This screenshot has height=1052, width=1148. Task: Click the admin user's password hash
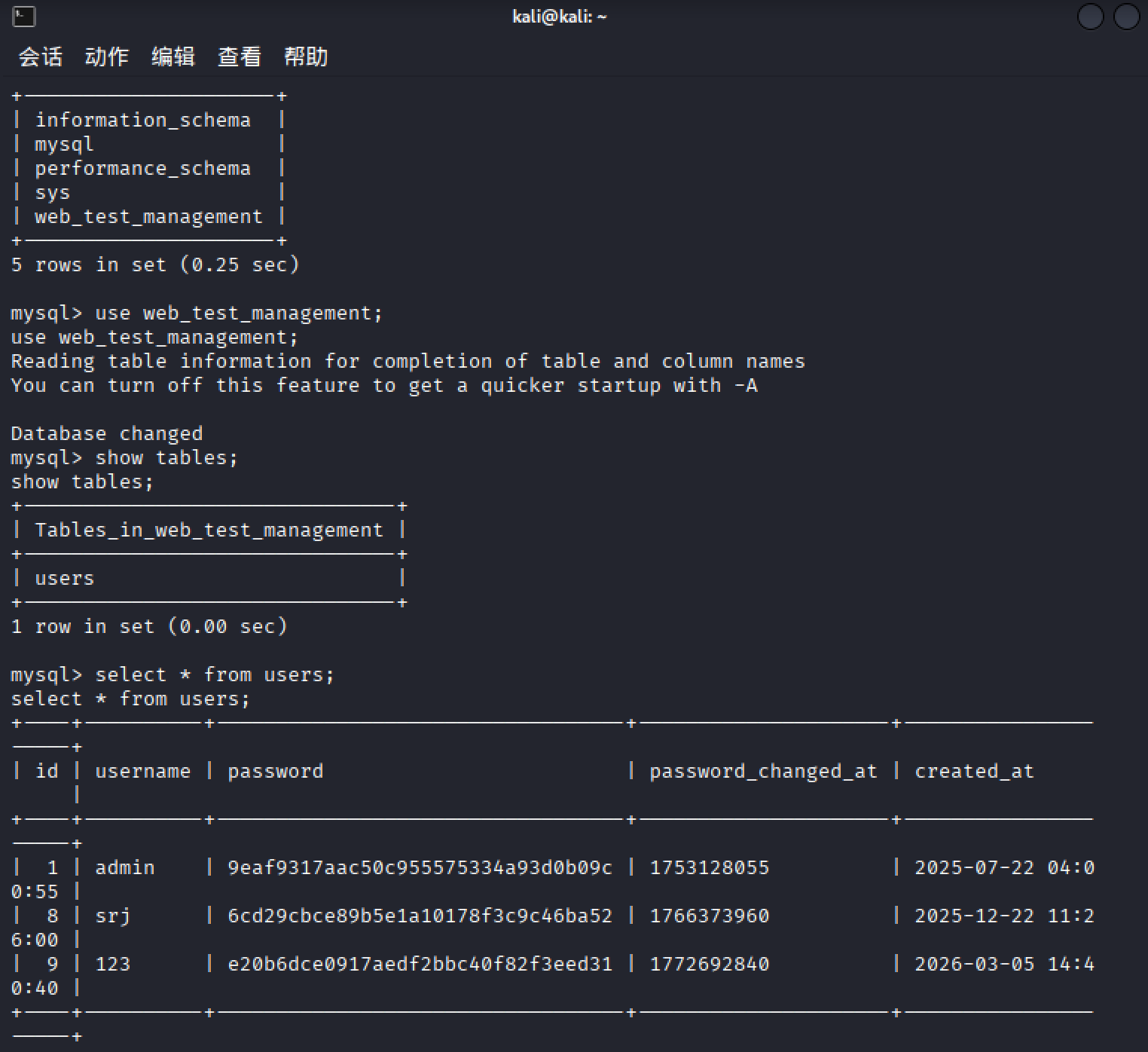pos(420,867)
